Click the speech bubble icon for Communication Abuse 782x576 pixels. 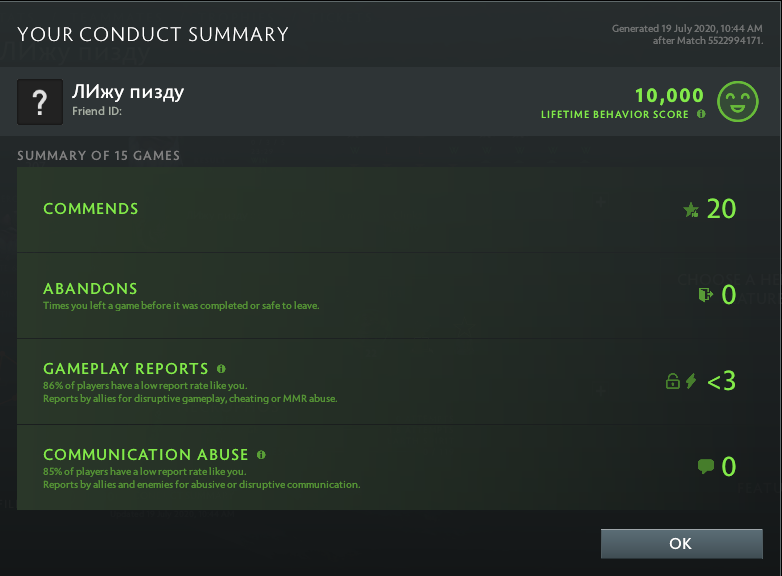pos(705,466)
